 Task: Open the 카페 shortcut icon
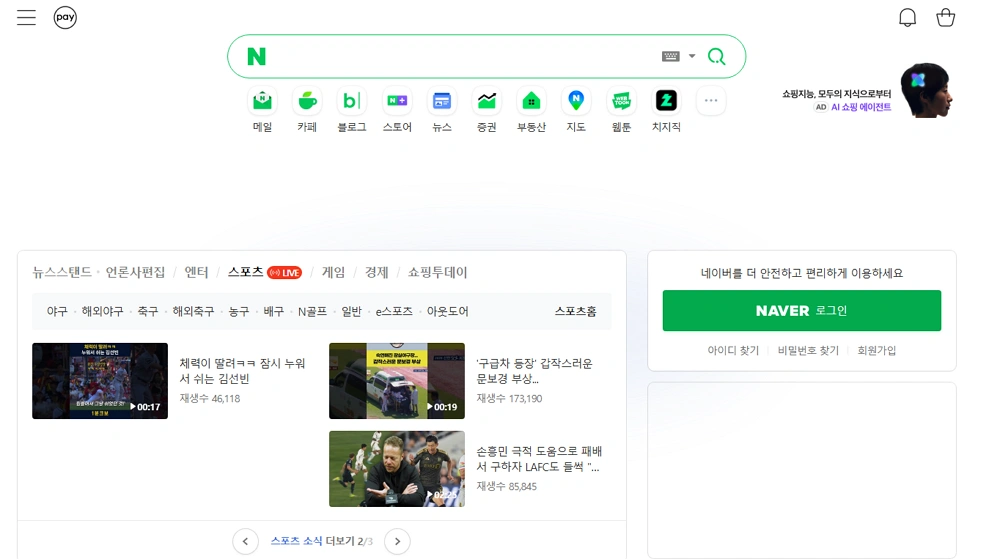pyautogui.click(x=307, y=101)
